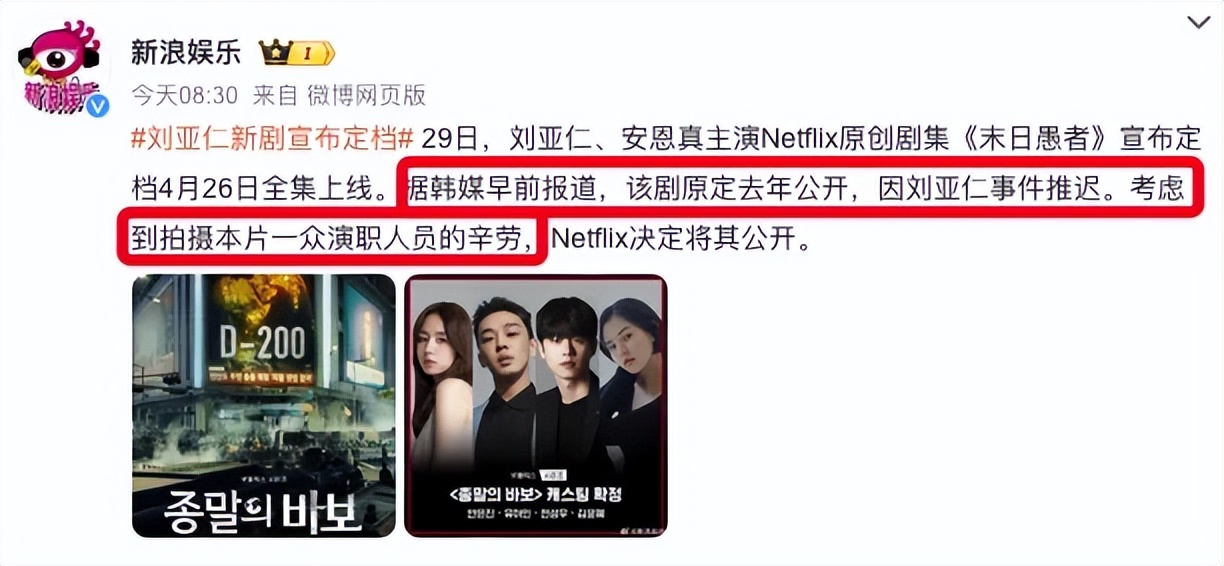View the D-200 city poster thumbnail
1224x566 pixels.
pos(264,405)
